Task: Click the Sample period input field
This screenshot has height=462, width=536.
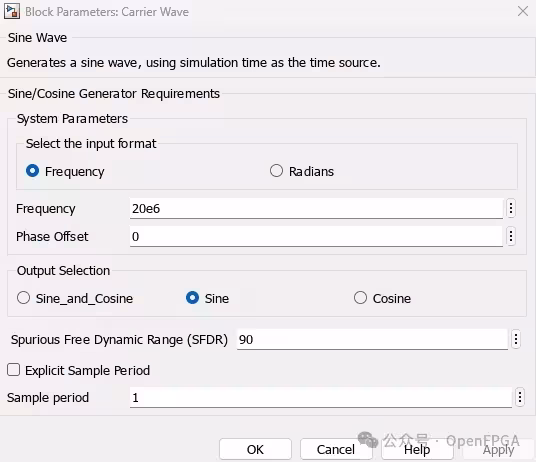Action: click(321, 398)
